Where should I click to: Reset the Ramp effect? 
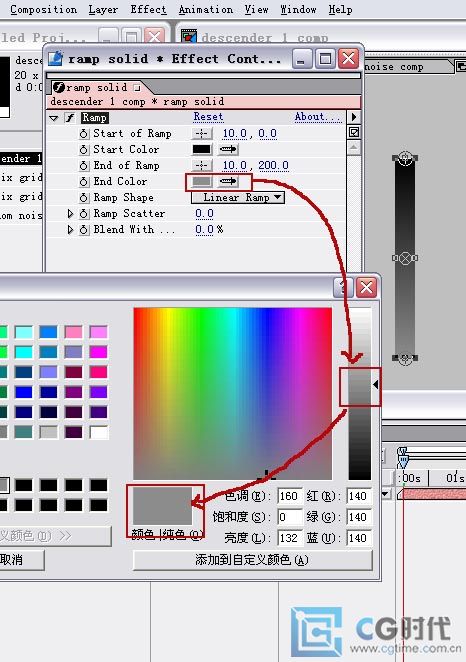(x=209, y=117)
